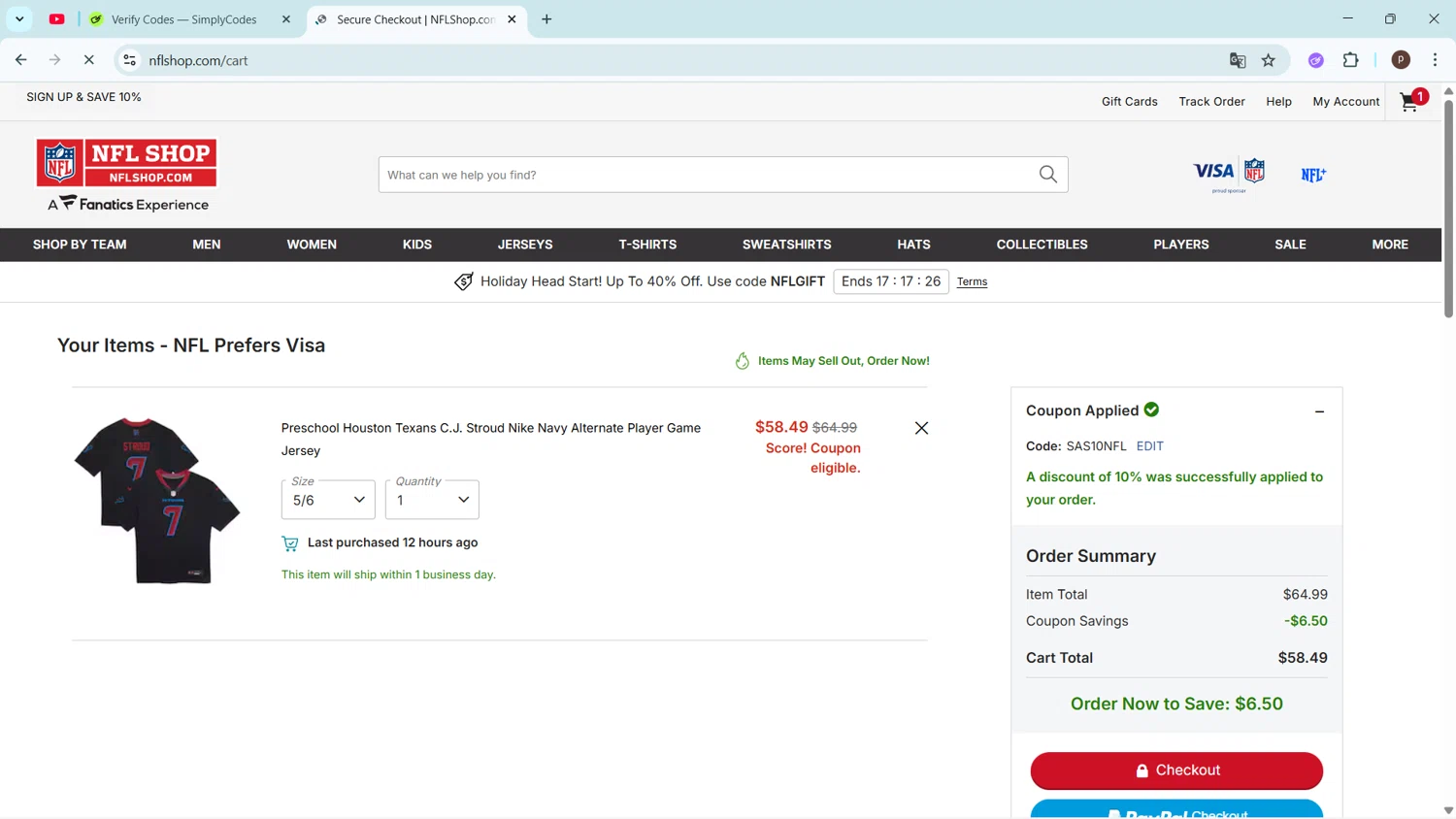The image size is (1456, 819).
Task: Collapse the Coupon Applied section
Action: tap(1319, 411)
